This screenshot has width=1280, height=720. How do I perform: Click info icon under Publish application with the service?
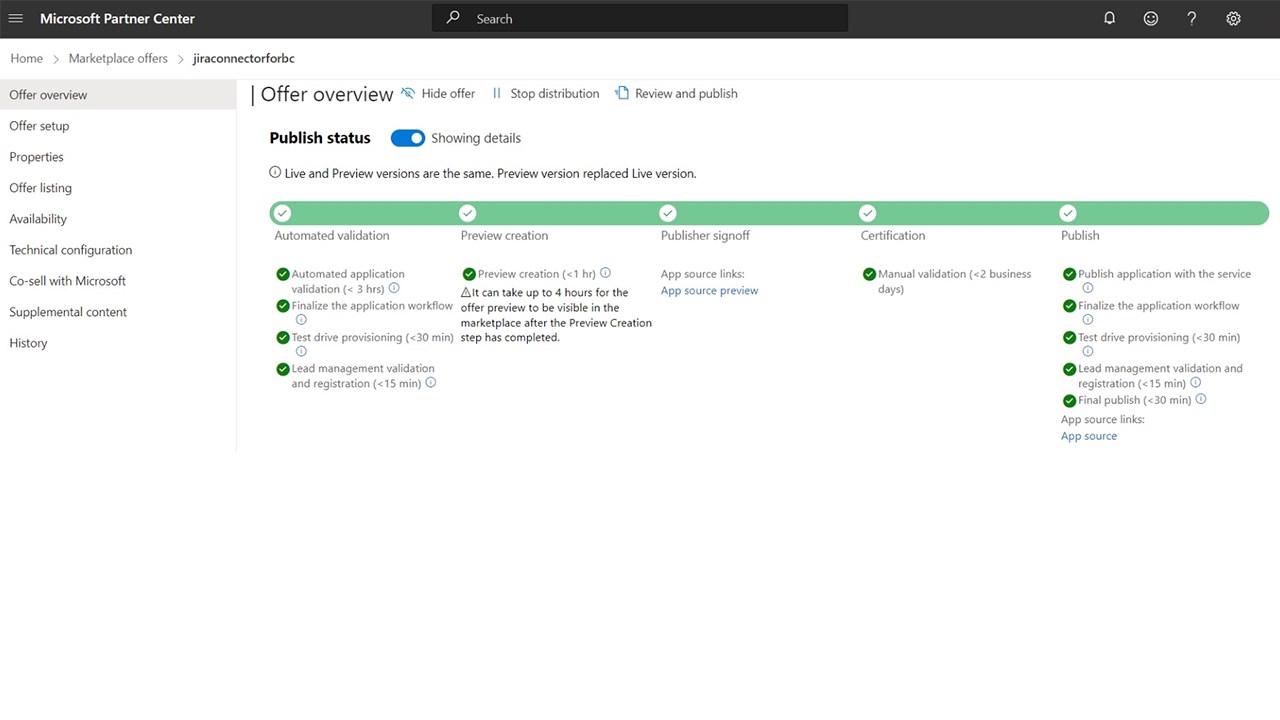click(x=1088, y=288)
